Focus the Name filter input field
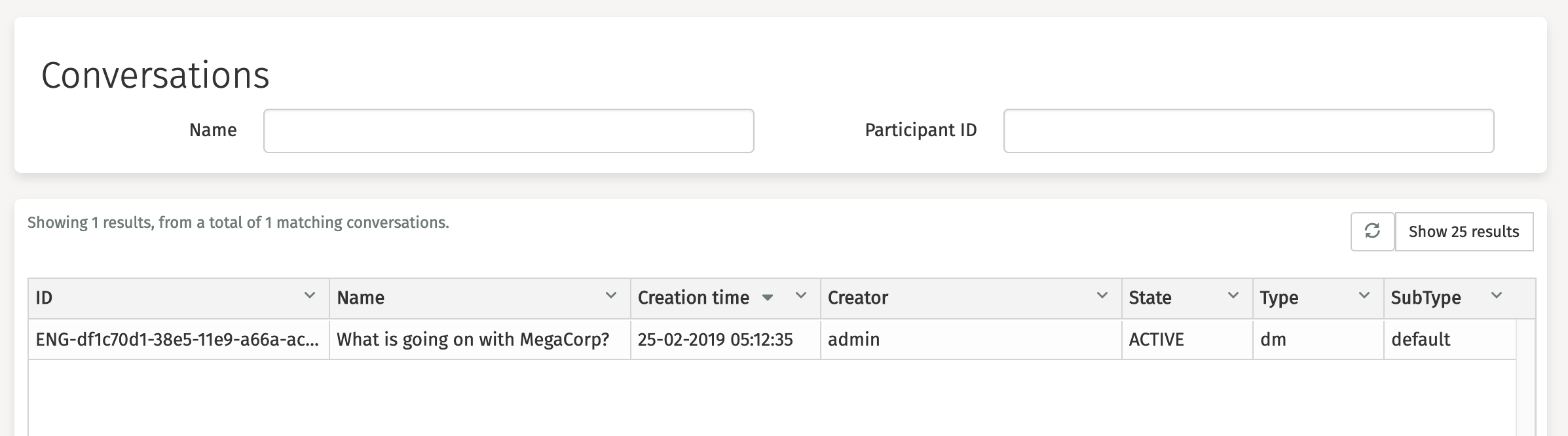The image size is (1568, 436). tap(508, 131)
